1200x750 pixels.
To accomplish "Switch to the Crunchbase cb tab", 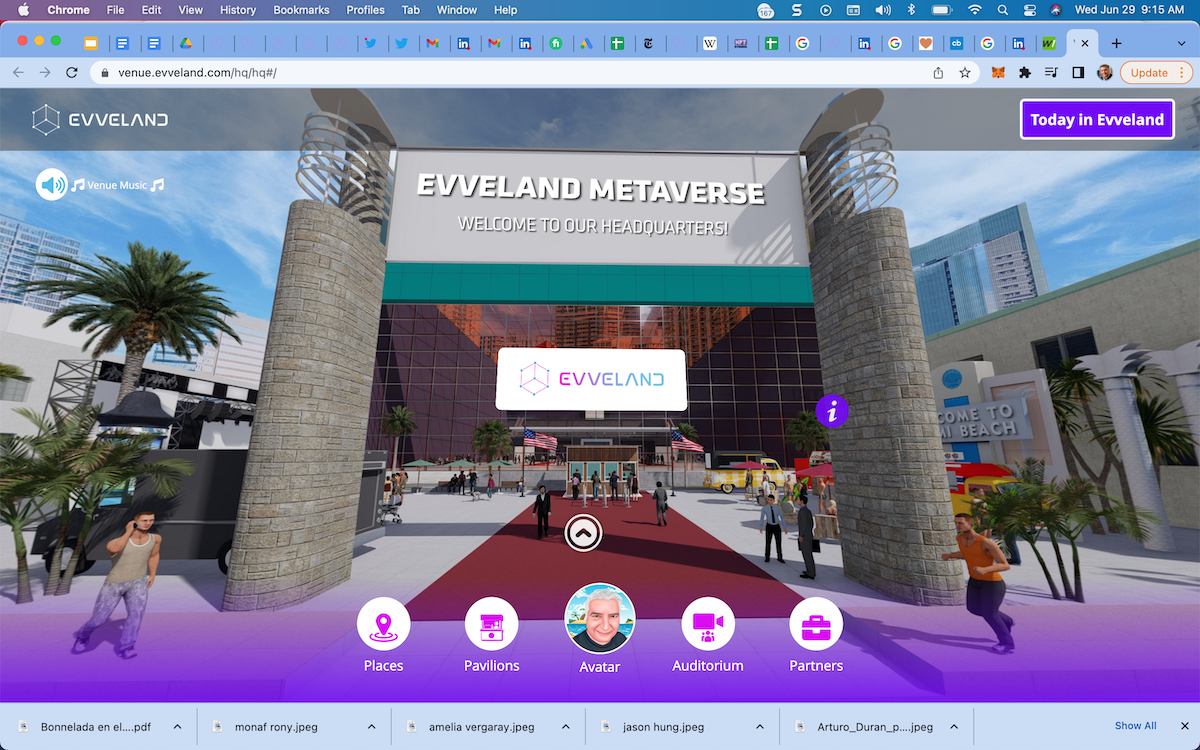I will (x=956, y=43).
